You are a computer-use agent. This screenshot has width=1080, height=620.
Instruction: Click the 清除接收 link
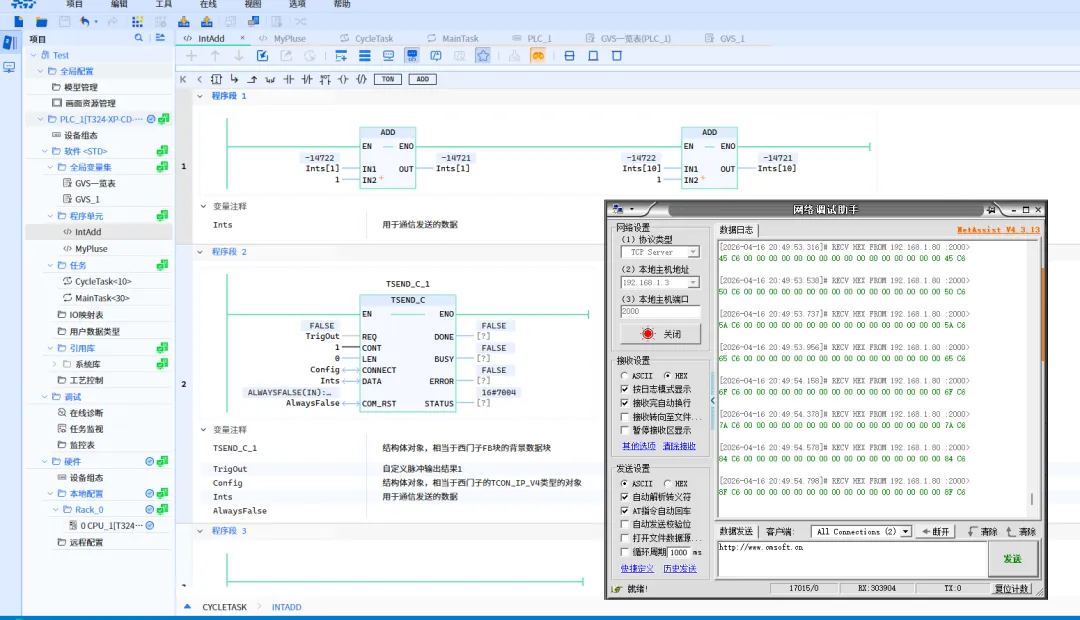coord(679,446)
